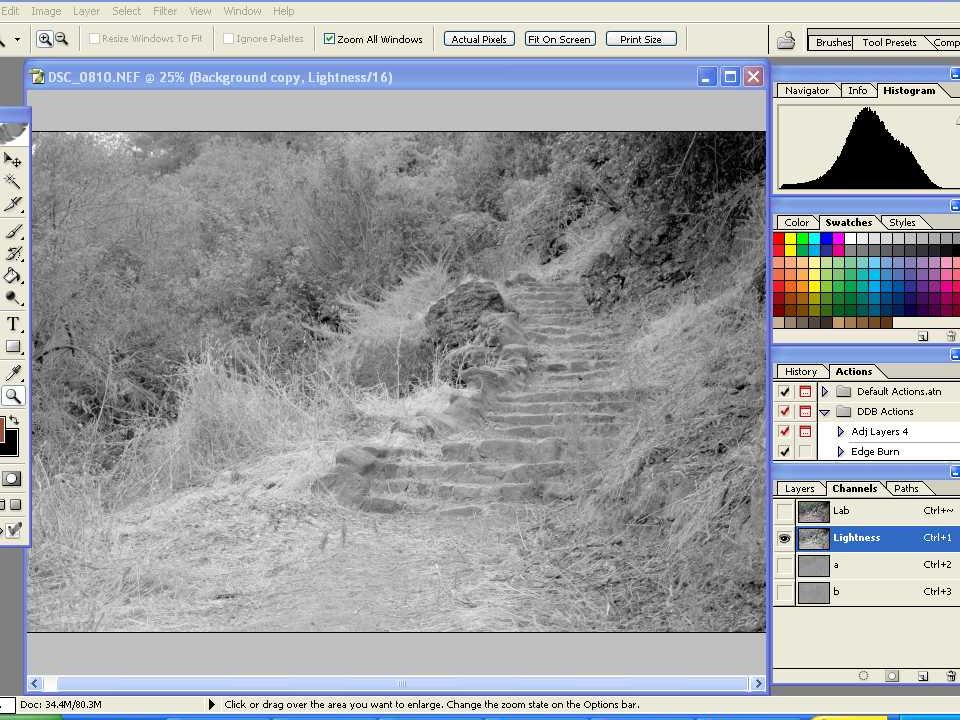Open the Color tab
This screenshot has width=960, height=720.
point(797,223)
